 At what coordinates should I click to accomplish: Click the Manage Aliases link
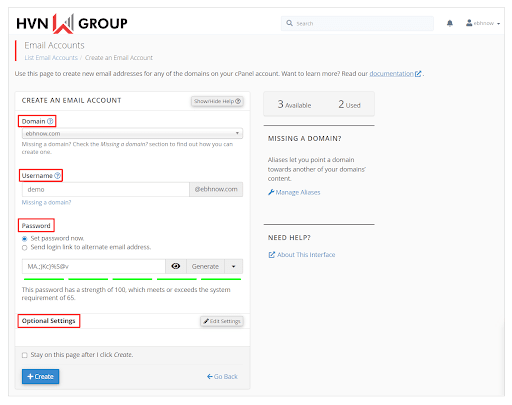point(298,192)
